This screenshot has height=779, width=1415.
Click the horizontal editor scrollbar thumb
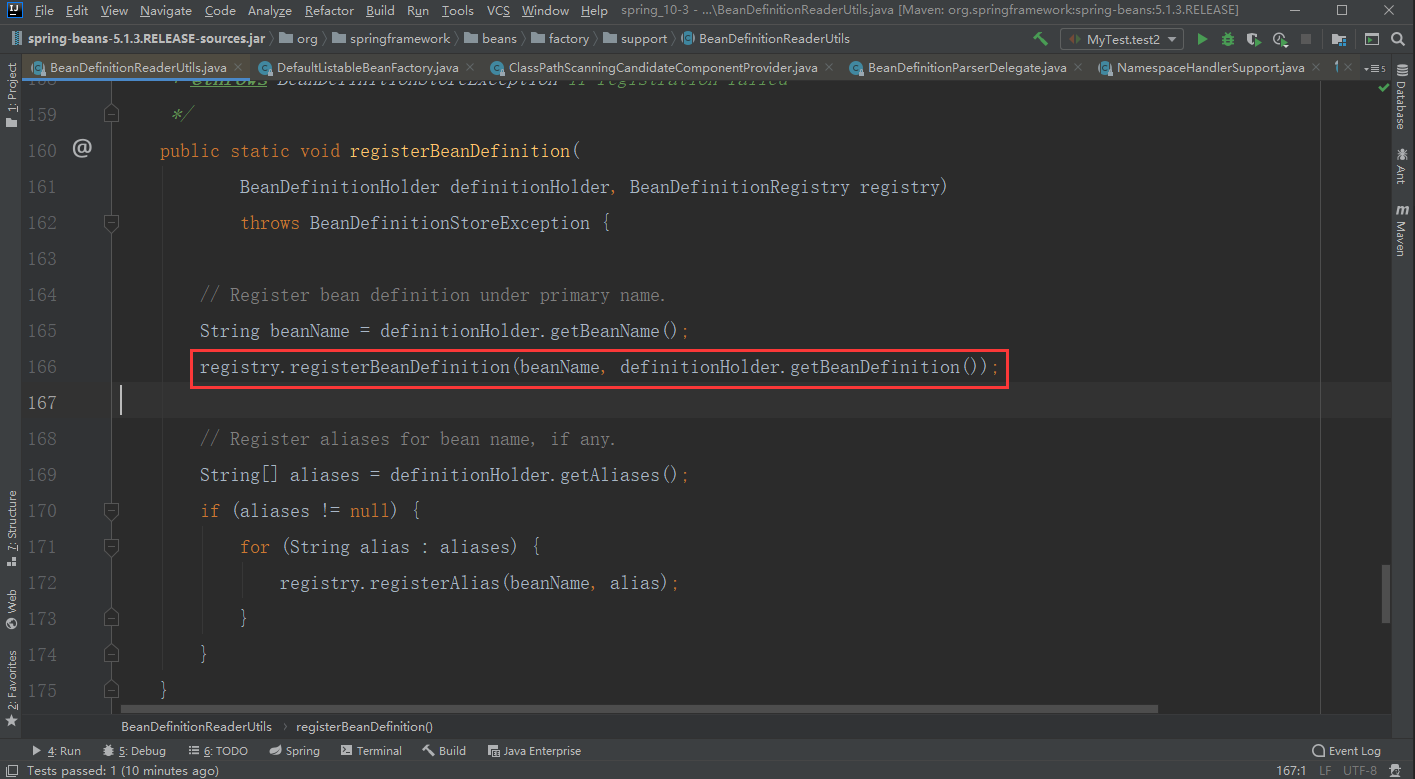tap(638, 709)
